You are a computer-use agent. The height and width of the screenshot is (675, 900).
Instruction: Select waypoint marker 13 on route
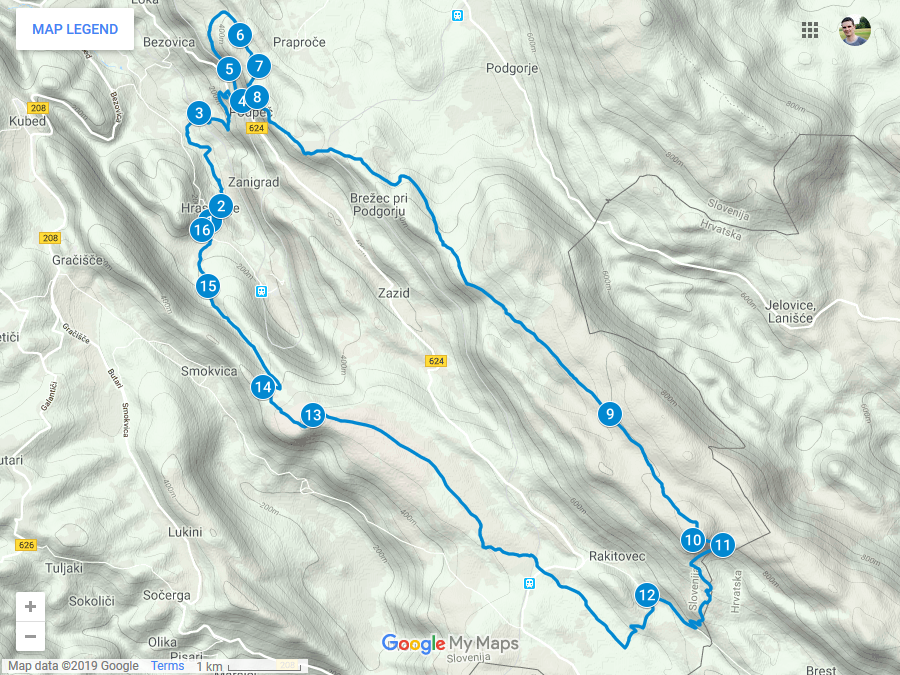[313, 414]
